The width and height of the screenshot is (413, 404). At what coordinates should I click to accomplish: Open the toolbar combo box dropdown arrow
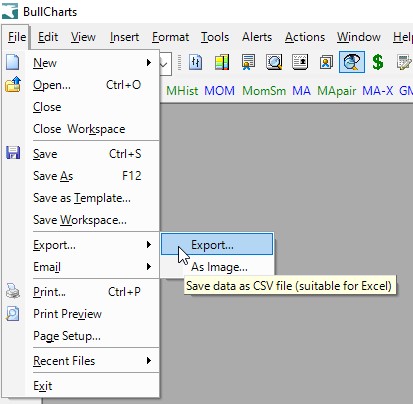(164, 63)
